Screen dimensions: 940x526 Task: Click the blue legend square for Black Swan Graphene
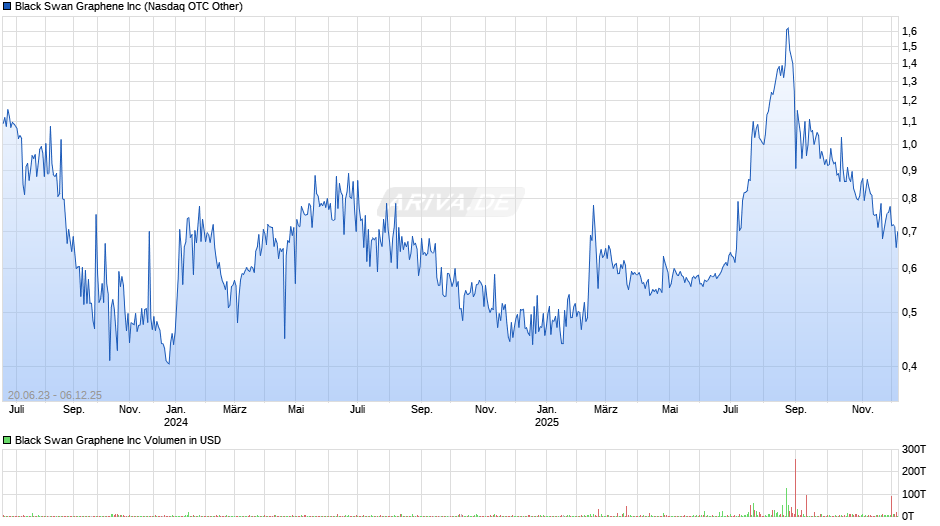pyautogui.click(x=7, y=7)
